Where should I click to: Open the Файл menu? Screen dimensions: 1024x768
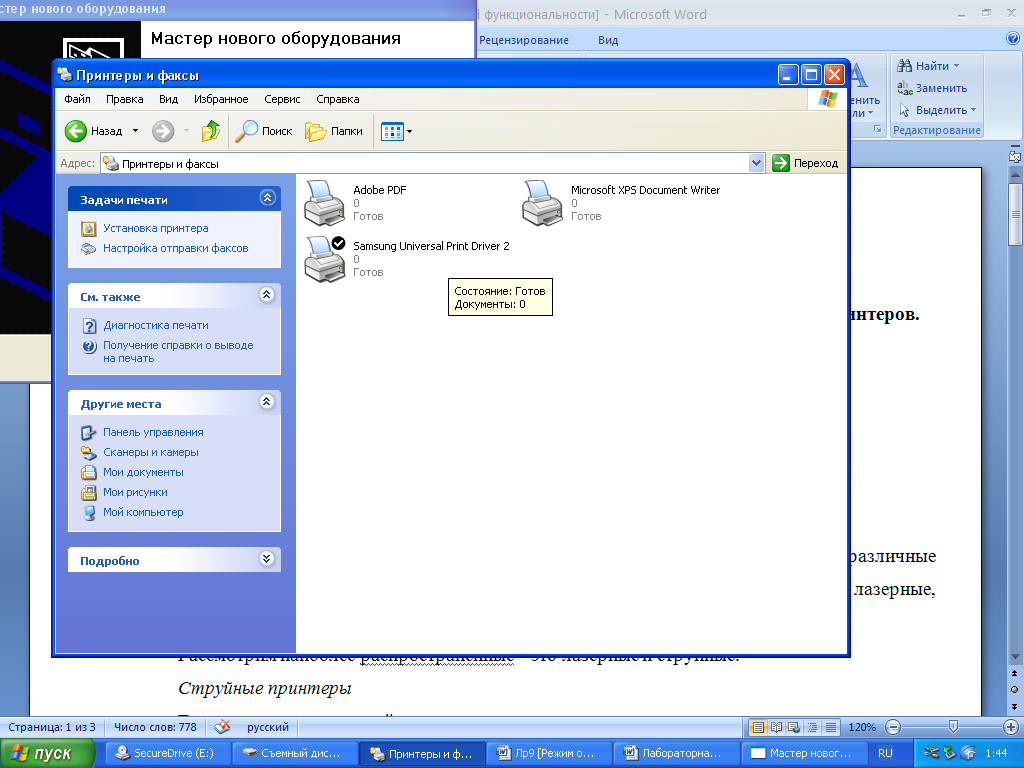click(77, 99)
